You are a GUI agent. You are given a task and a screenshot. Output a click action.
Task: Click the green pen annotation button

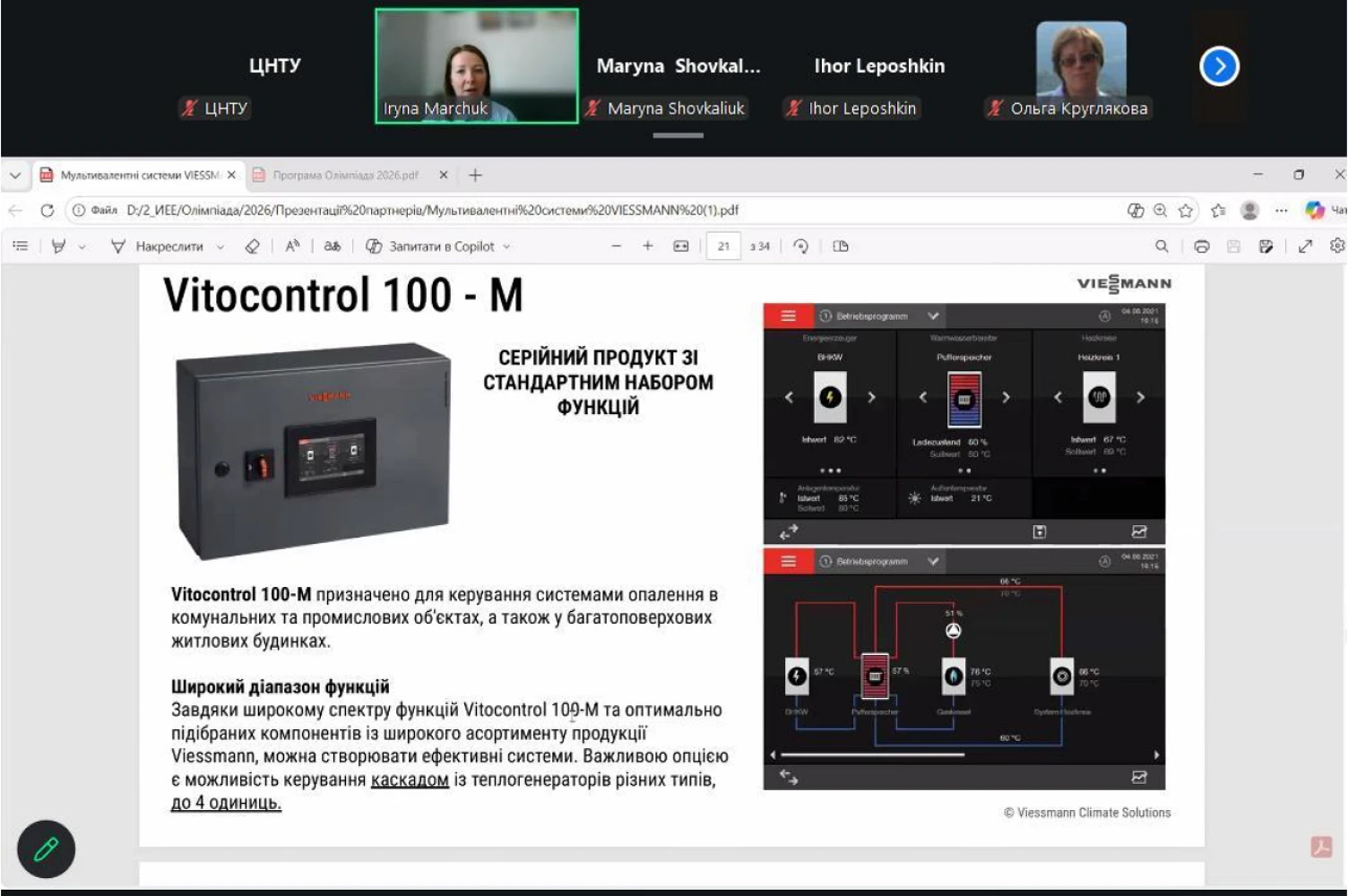coord(47,849)
